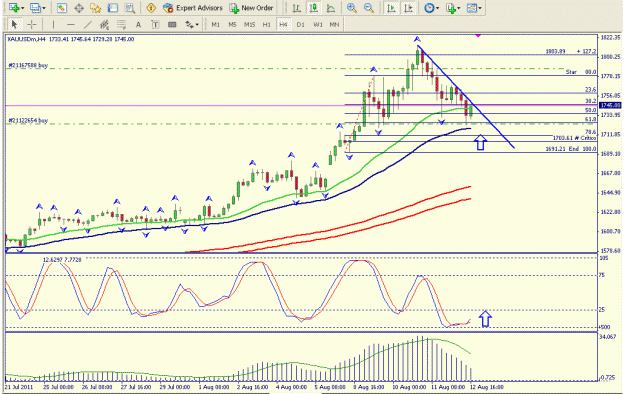The width and height of the screenshot is (625, 394).
Task: Switch to line chart type
Action: (331, 8)
